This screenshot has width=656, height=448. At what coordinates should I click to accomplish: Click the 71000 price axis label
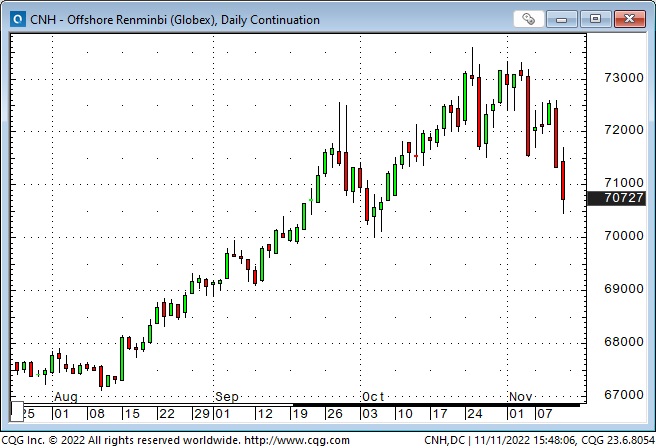coord(624,182)
